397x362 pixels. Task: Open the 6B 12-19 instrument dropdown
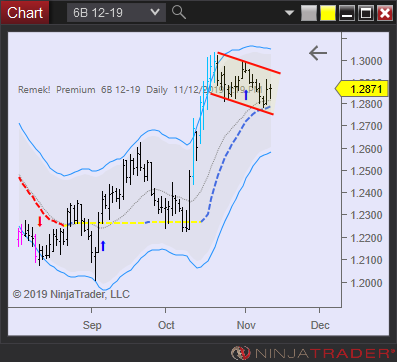(116, 13)
